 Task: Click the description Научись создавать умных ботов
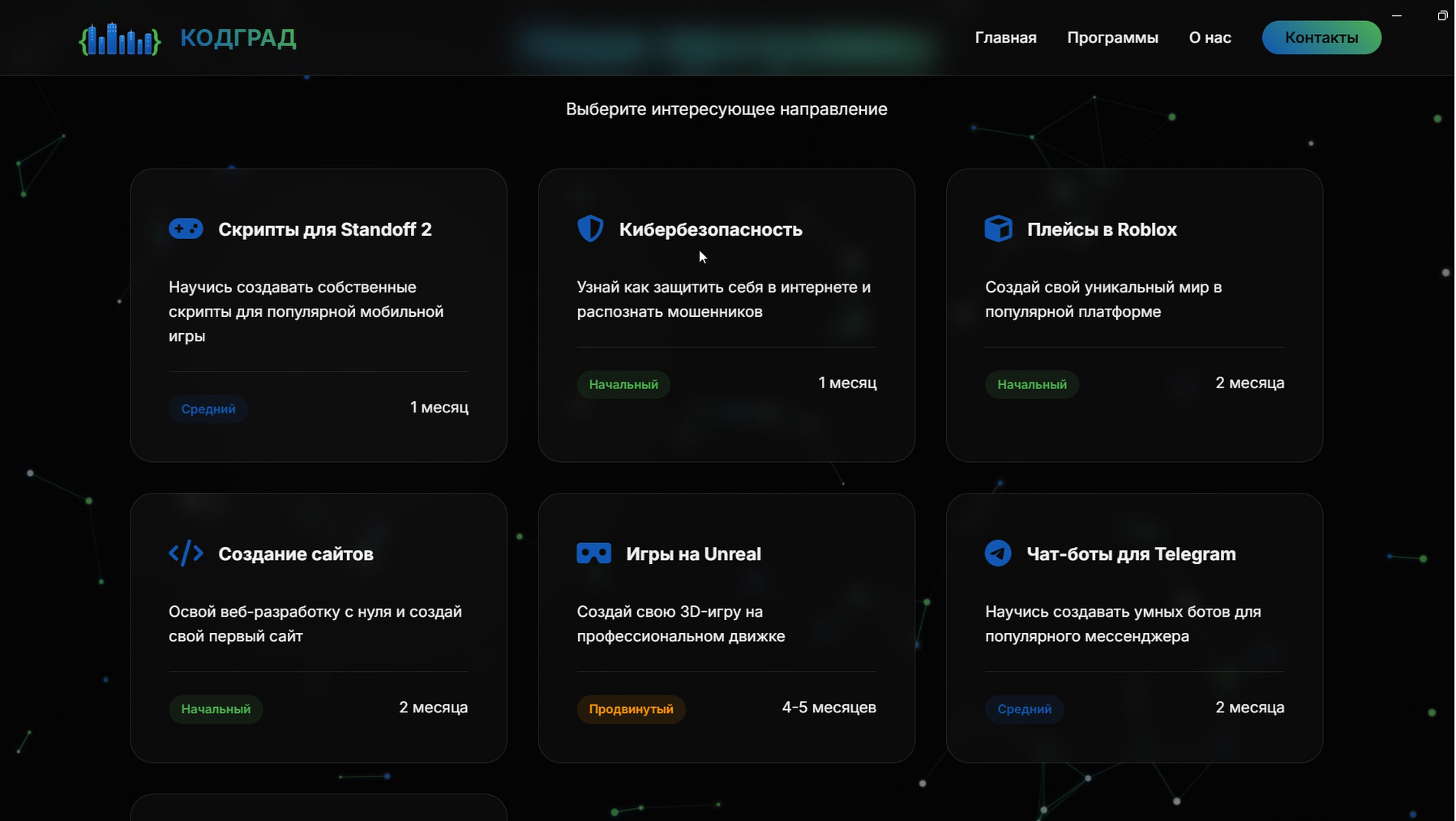[x=1124, y=624]
